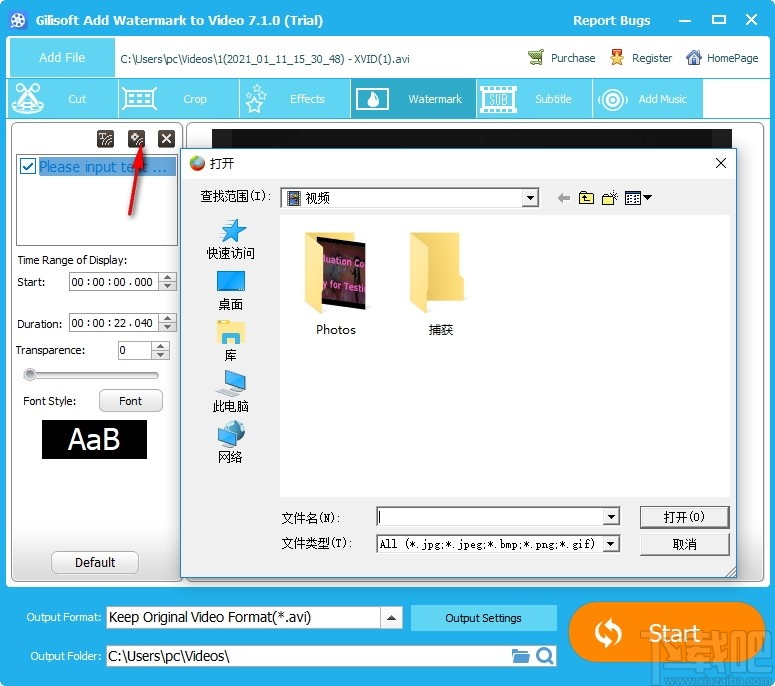Open the view menu icon in dialog
The width and height of the screenshot is (775, 686).
(x=638, y=198)
